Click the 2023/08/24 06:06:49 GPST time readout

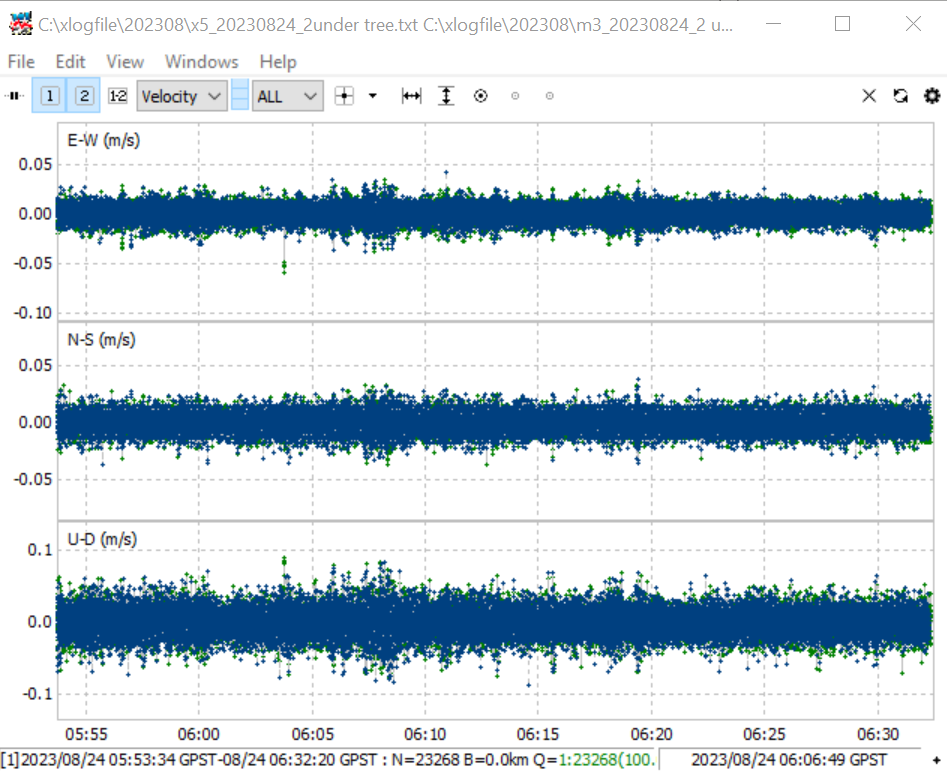point(789,760)
